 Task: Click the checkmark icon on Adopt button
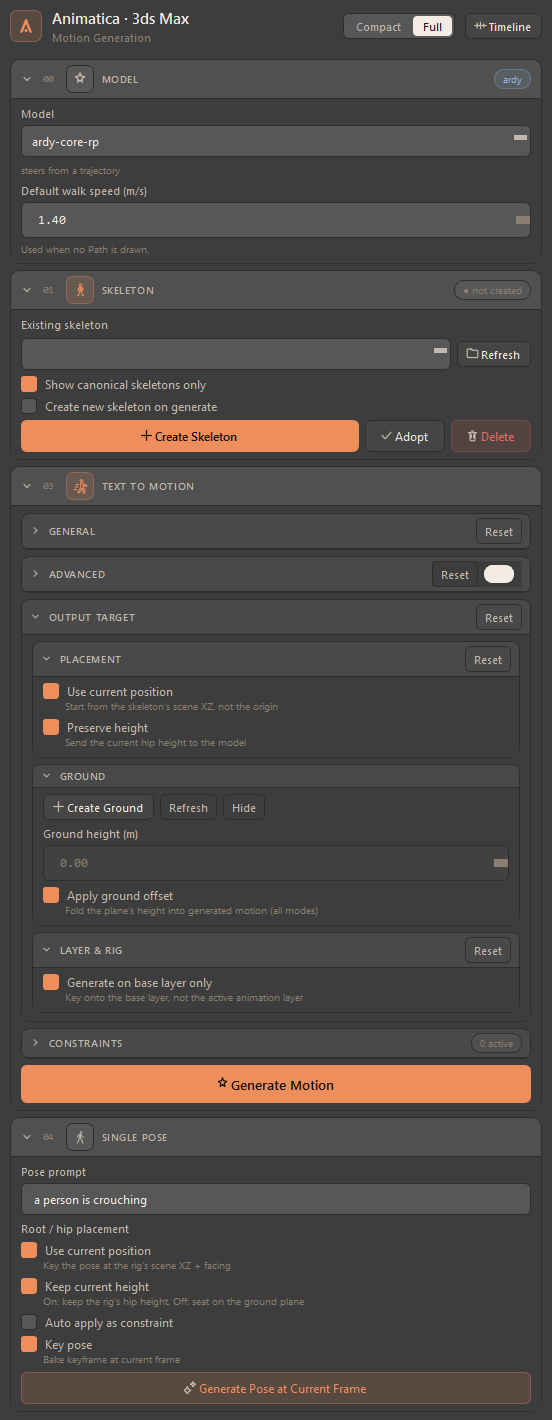click(x=386, y=436)
